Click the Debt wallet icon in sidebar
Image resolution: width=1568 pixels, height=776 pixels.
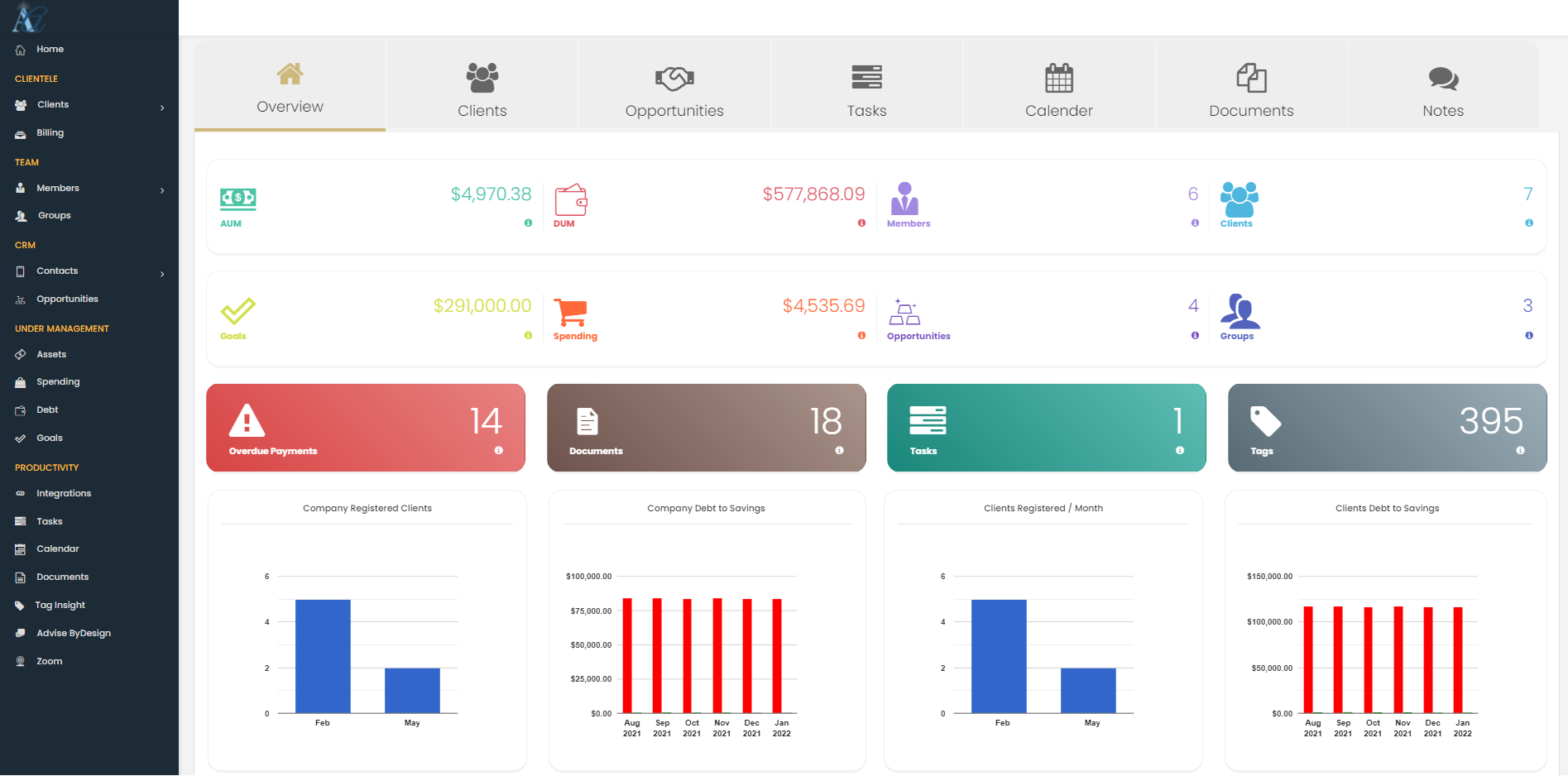[x=21, y=410]
